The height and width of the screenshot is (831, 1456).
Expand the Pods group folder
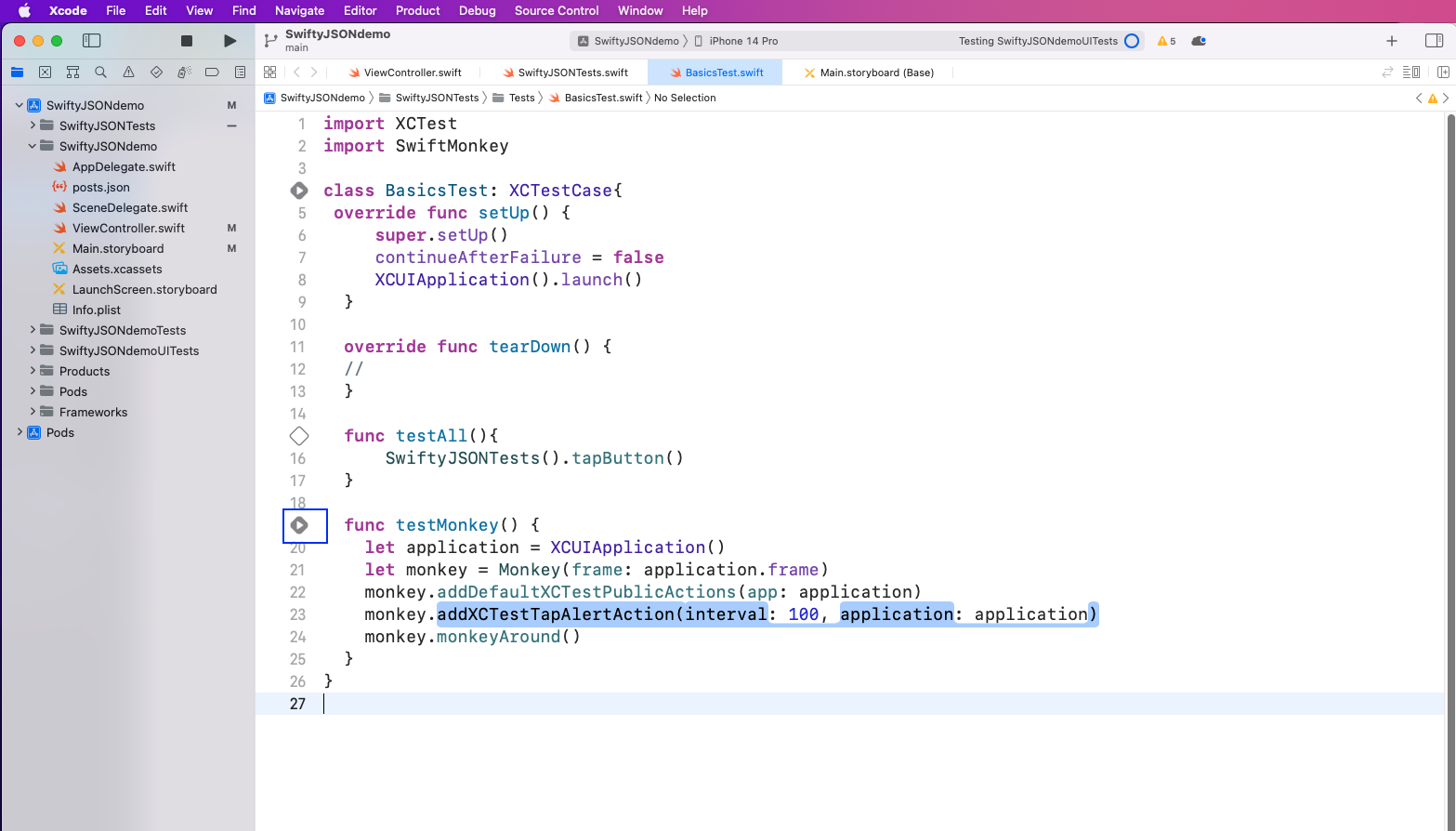coord(33,391)
